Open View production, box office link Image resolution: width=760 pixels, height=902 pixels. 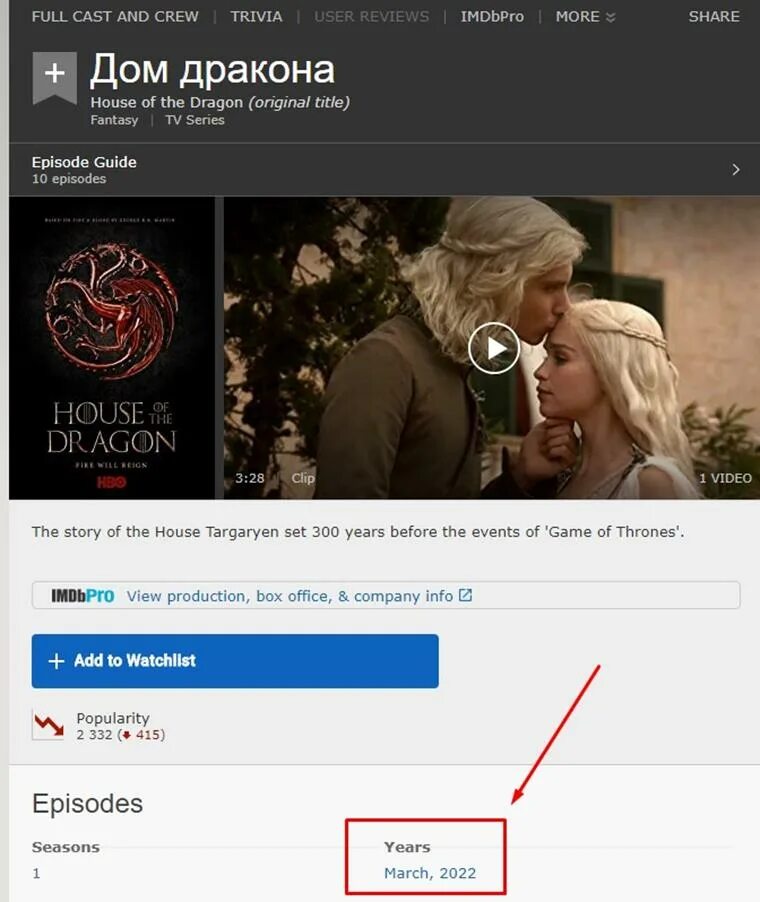pyautogui.click(x=290, y=596)
